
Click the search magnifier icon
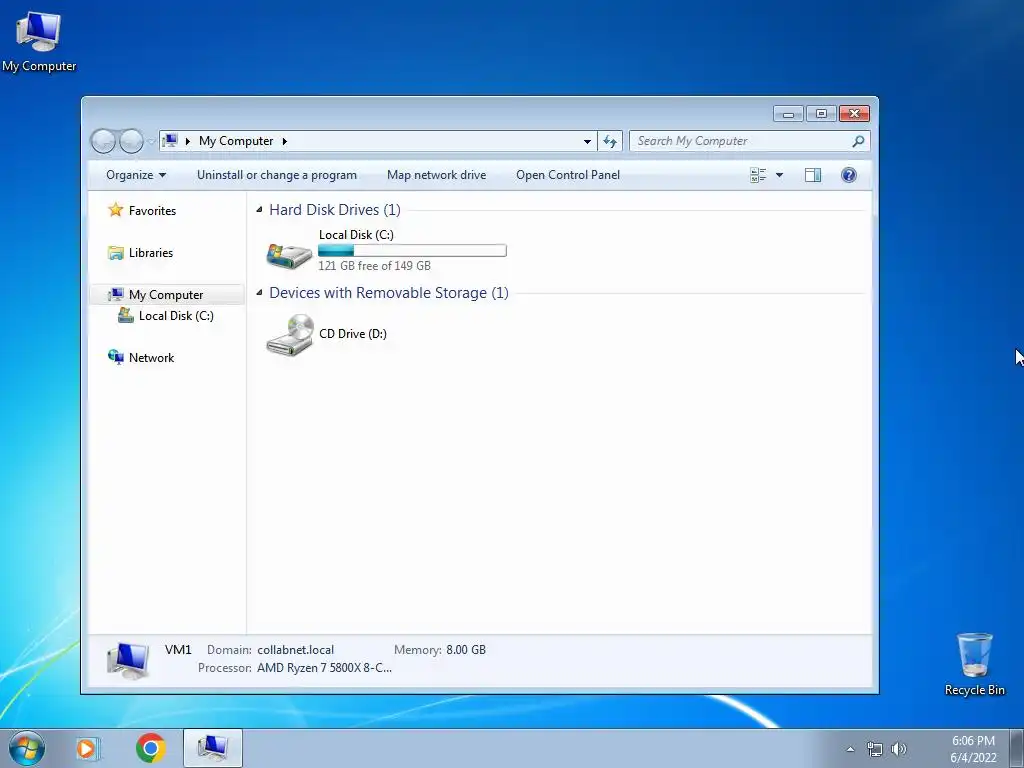click(858, 141)
